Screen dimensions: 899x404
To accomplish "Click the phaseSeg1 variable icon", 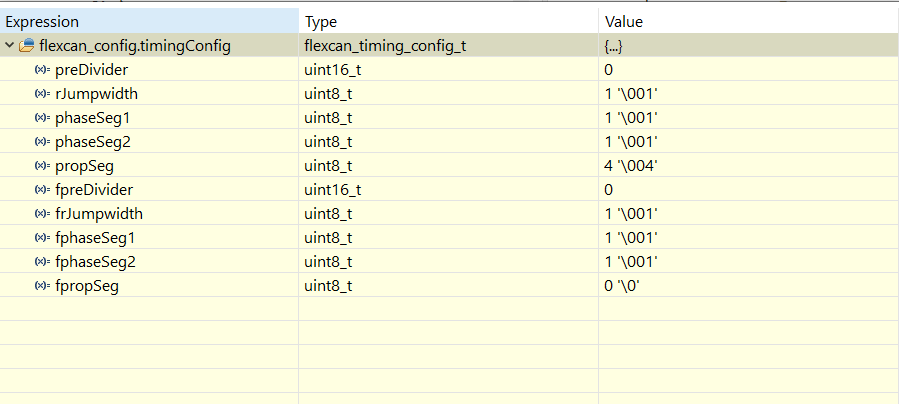I will click(x=43, y=118).
